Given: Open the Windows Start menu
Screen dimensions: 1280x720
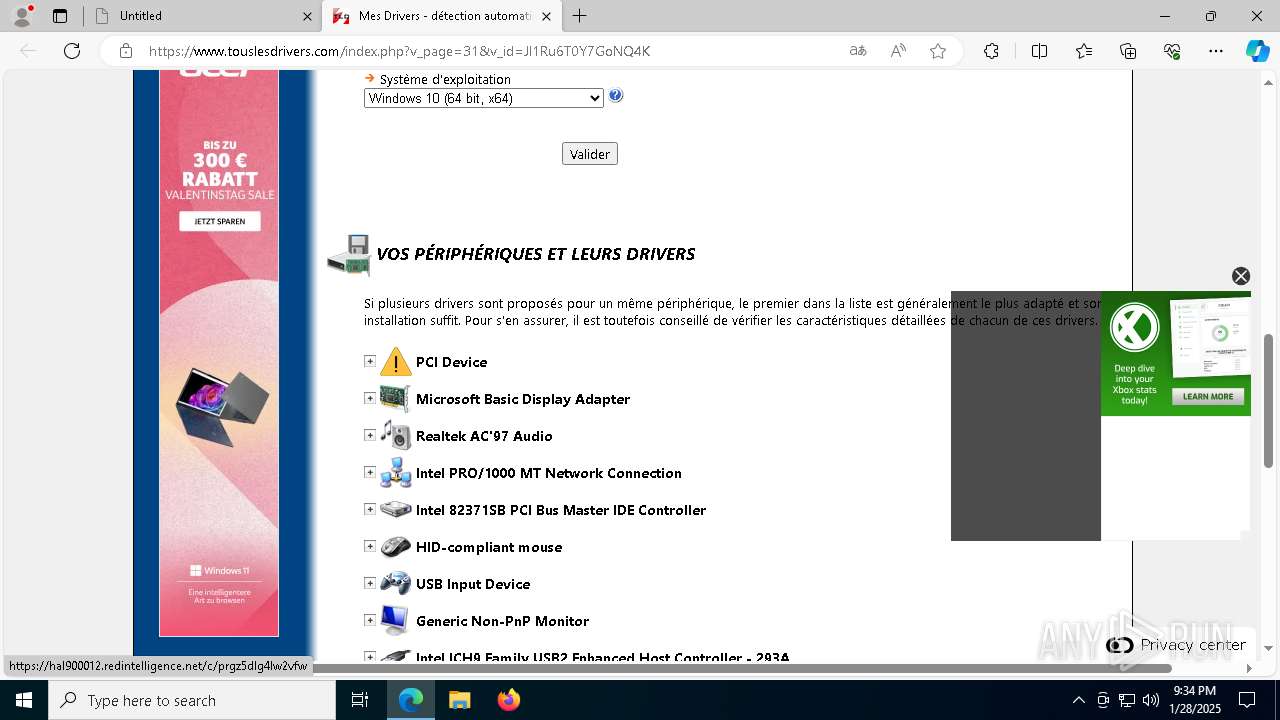Looking at the screenshot, I should 24,700.
